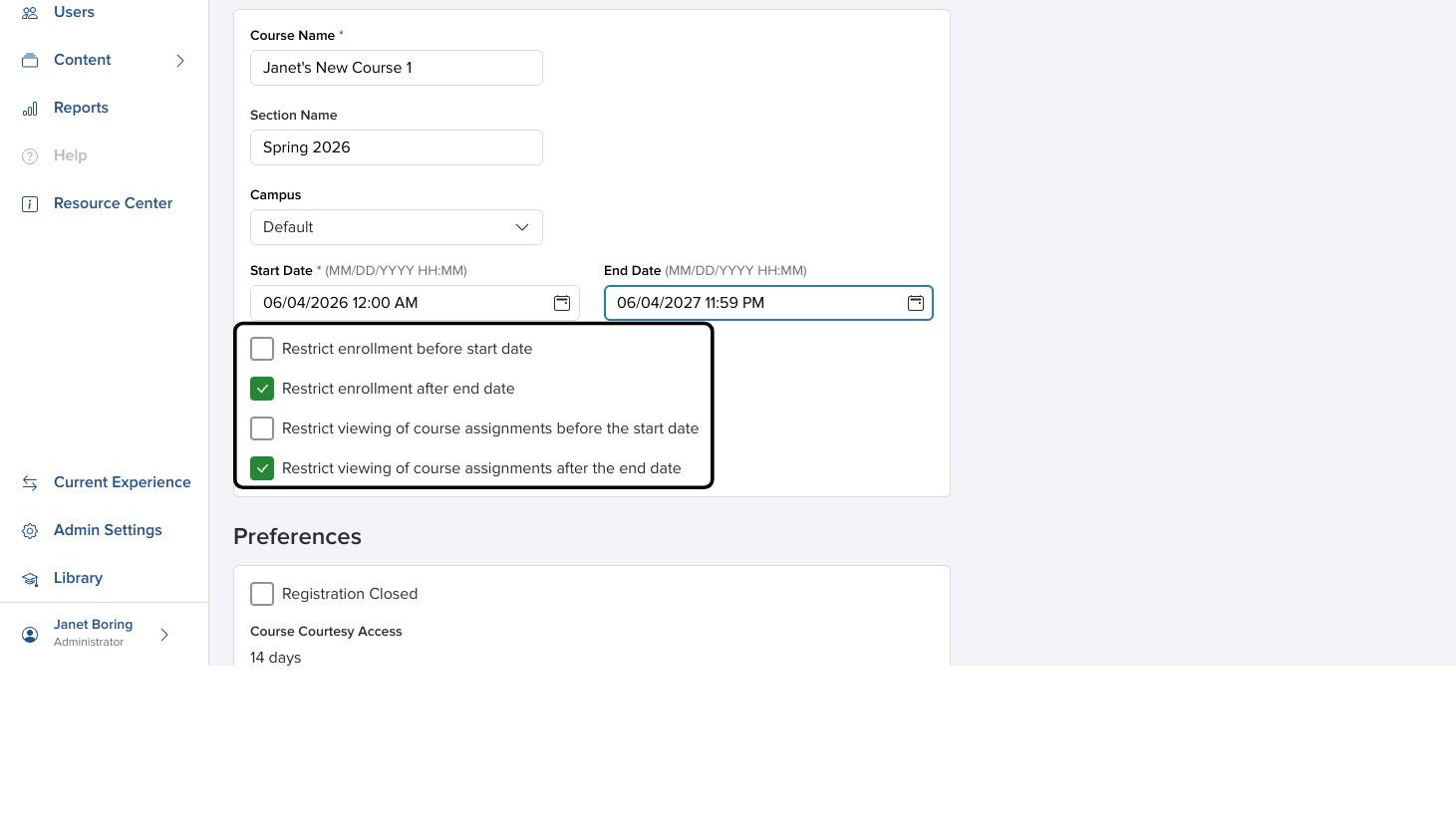The width and height of the screenshot is (1456, 839).
Task: Click the Preferences heading
Action: point(297,536)
